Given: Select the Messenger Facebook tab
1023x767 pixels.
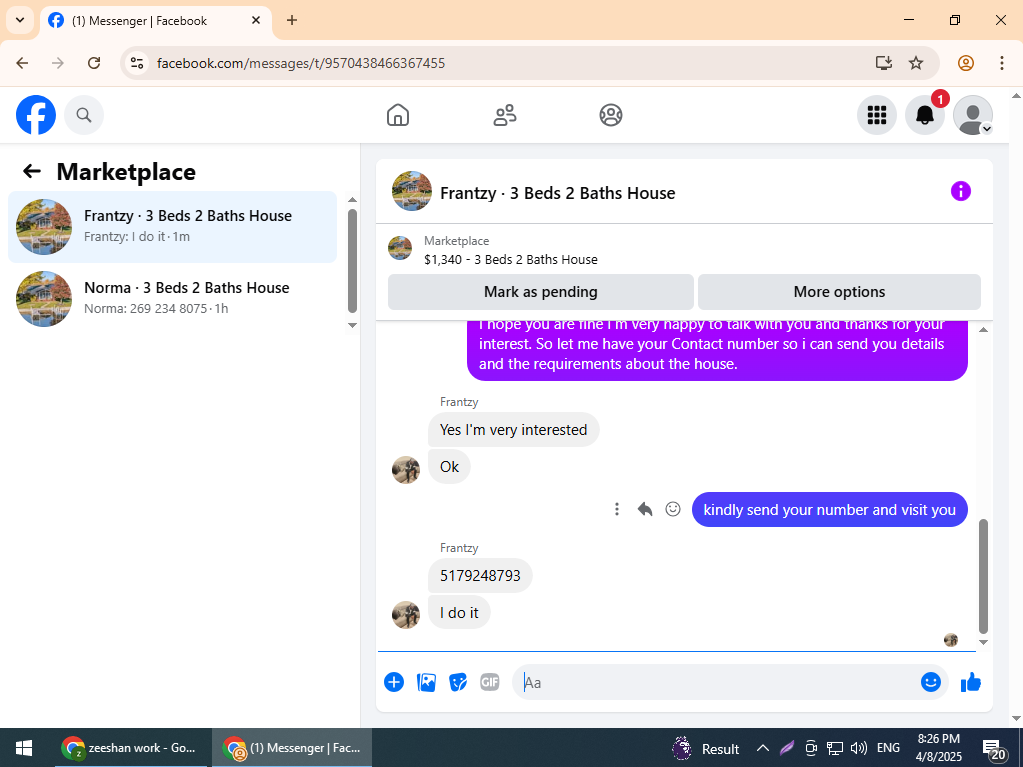Looking at the screenshot, I should [x=155, y=21].
